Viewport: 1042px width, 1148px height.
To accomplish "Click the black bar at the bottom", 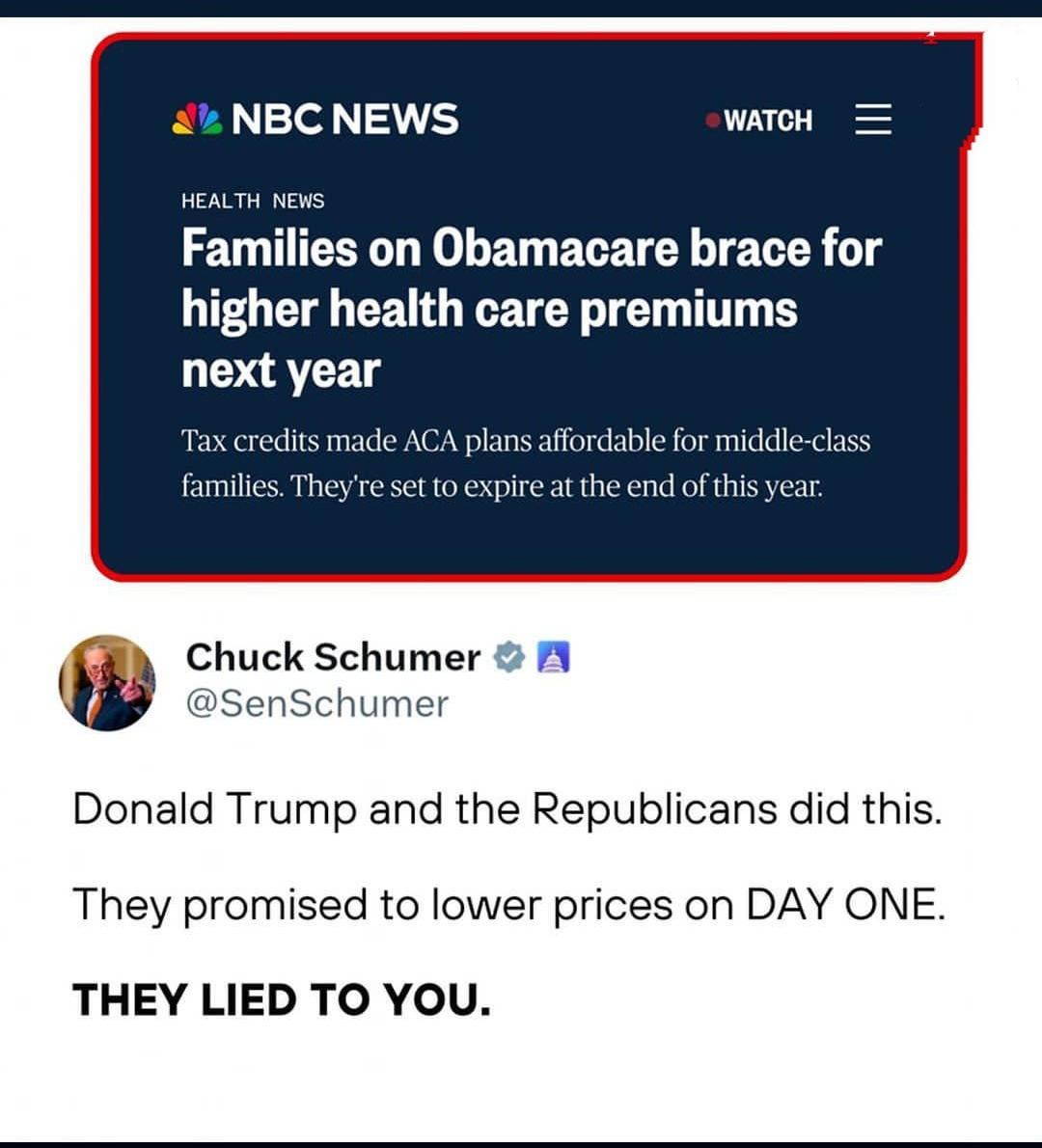I will tap(521, 1144).
